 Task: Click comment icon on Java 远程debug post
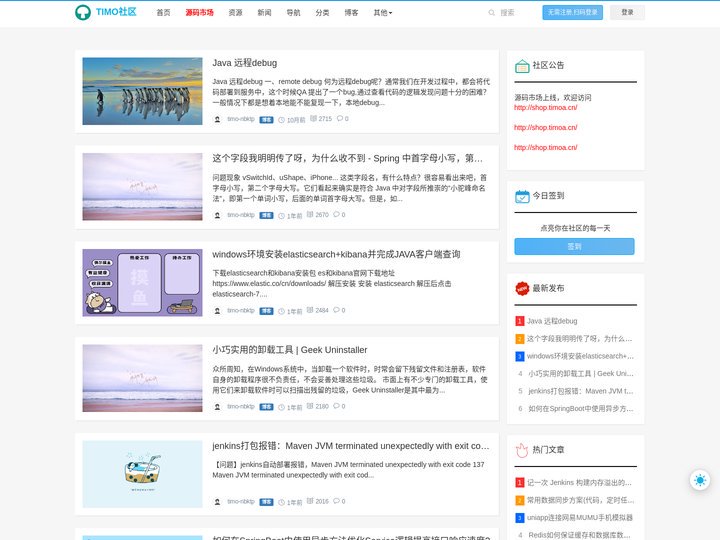pyautogui.click(x=340, y=118)
